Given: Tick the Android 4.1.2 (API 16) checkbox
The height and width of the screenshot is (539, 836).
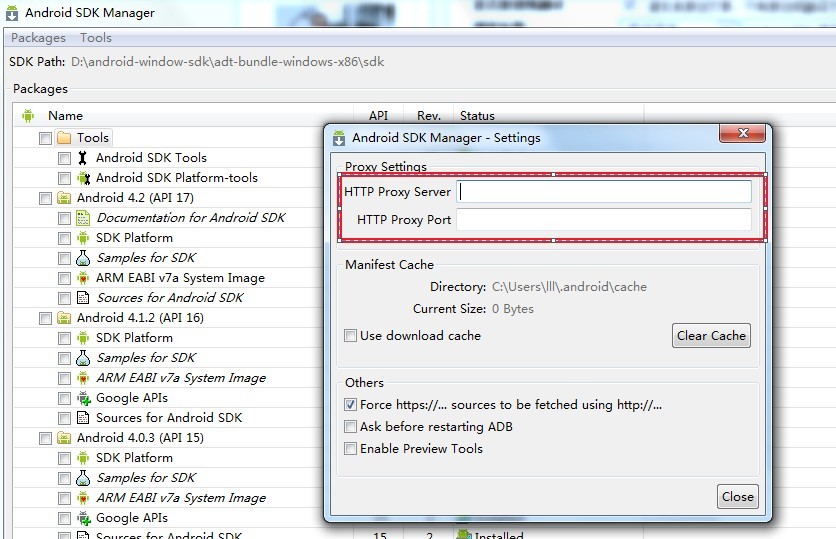Looking at the screenshot, I should click(45, 318).
